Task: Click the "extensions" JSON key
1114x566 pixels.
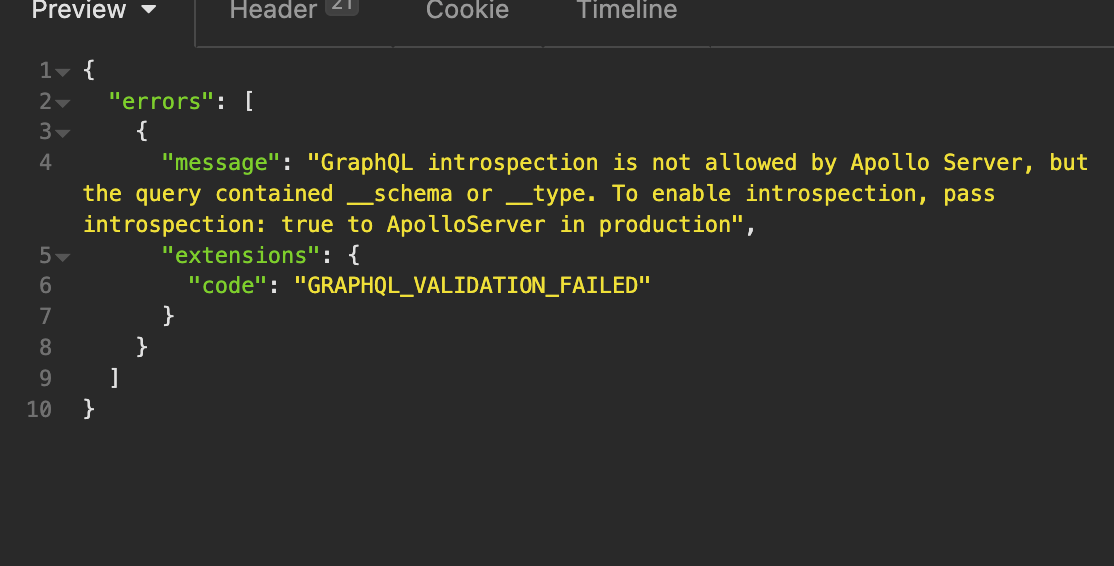Action: 236,255
